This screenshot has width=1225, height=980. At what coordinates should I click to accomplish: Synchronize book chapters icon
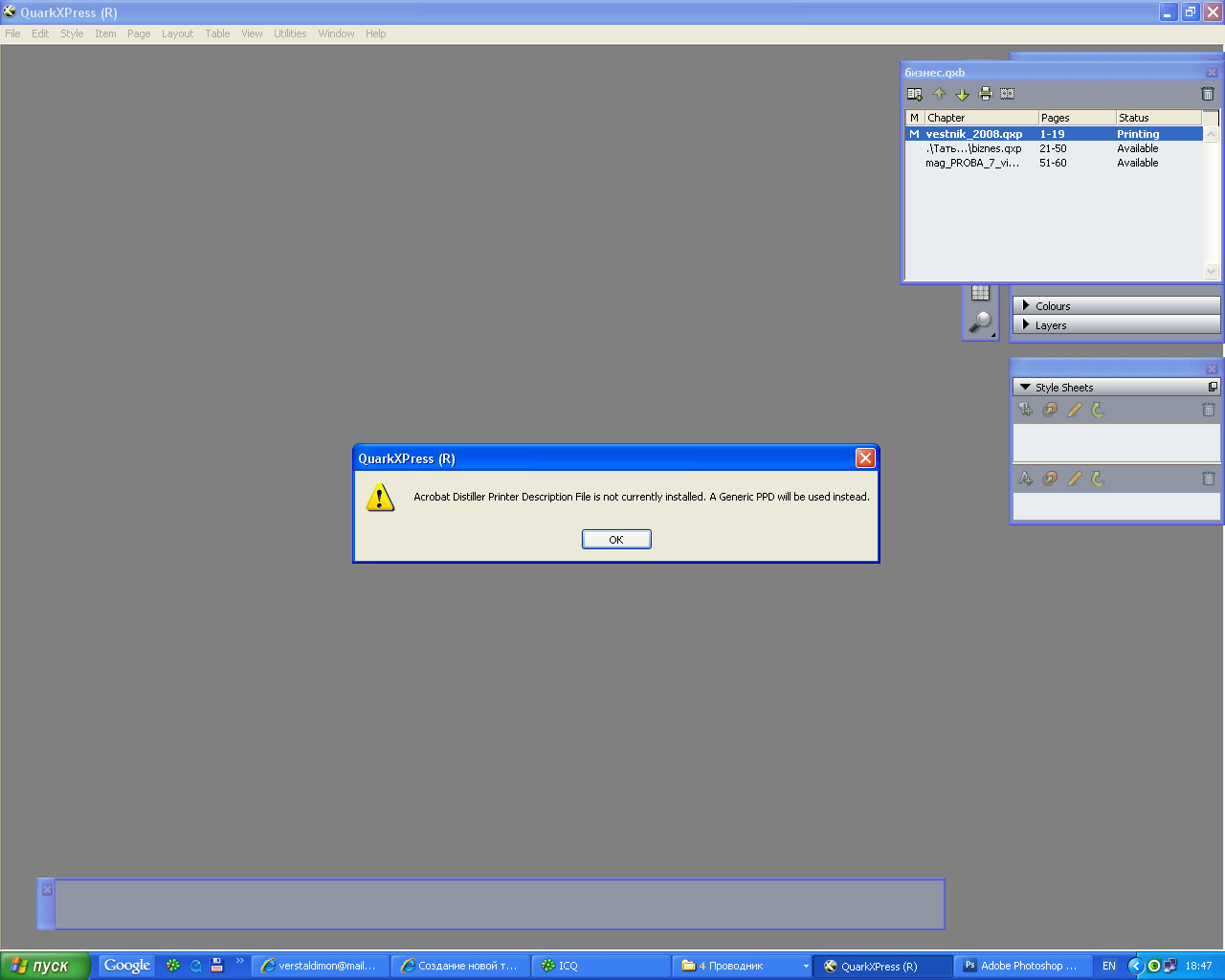pos(1008,94)
